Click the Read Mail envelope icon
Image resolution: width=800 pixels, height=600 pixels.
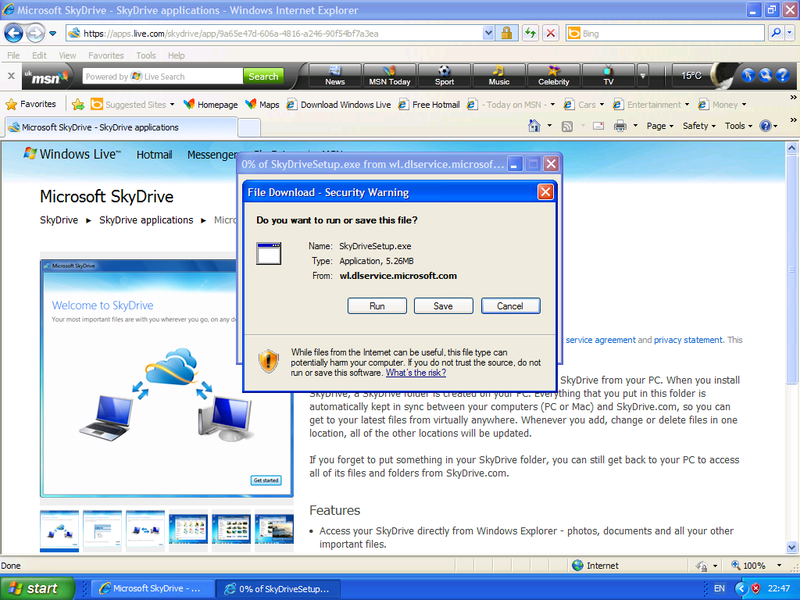coord(598,126)
